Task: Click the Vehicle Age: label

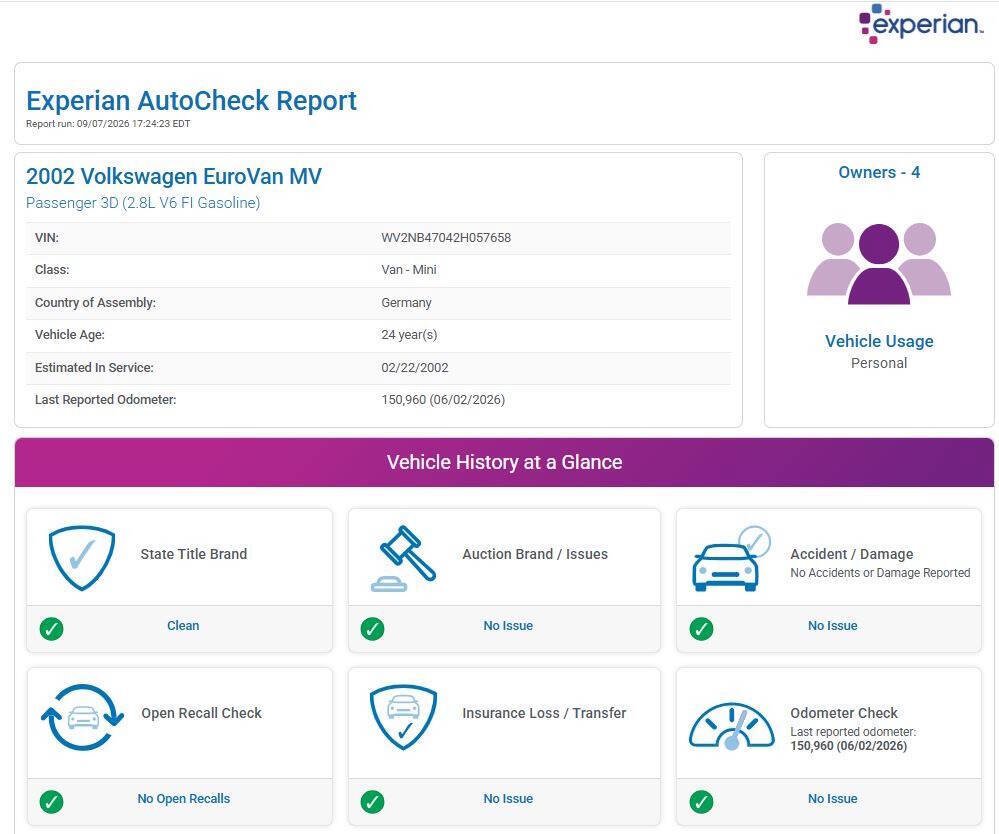Action: coord(69,334)
